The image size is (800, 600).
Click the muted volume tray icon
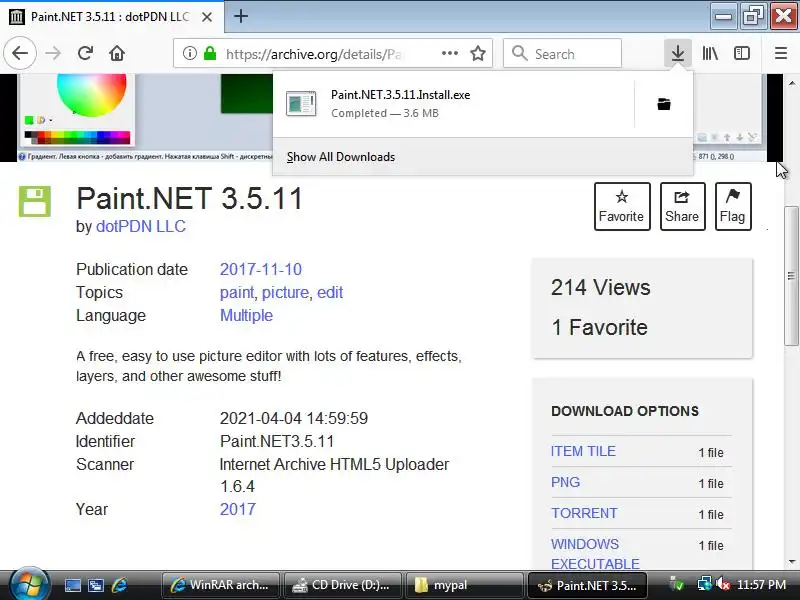click(722, 584)
